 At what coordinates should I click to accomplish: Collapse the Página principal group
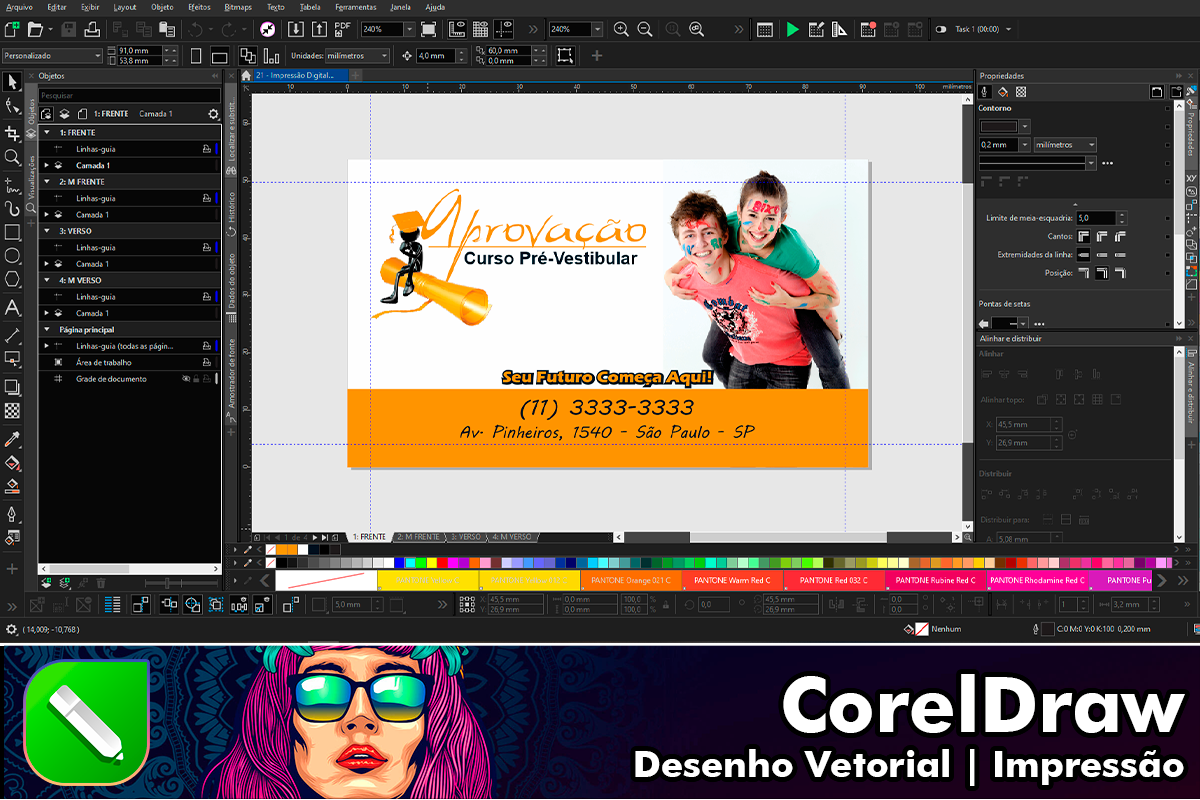pos(46,329)
